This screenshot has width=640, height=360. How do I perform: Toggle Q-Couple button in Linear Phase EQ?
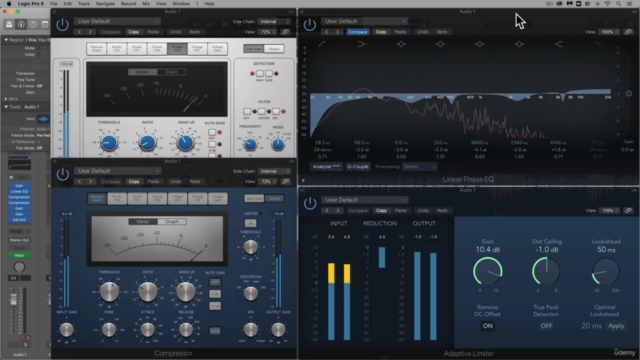358,167
